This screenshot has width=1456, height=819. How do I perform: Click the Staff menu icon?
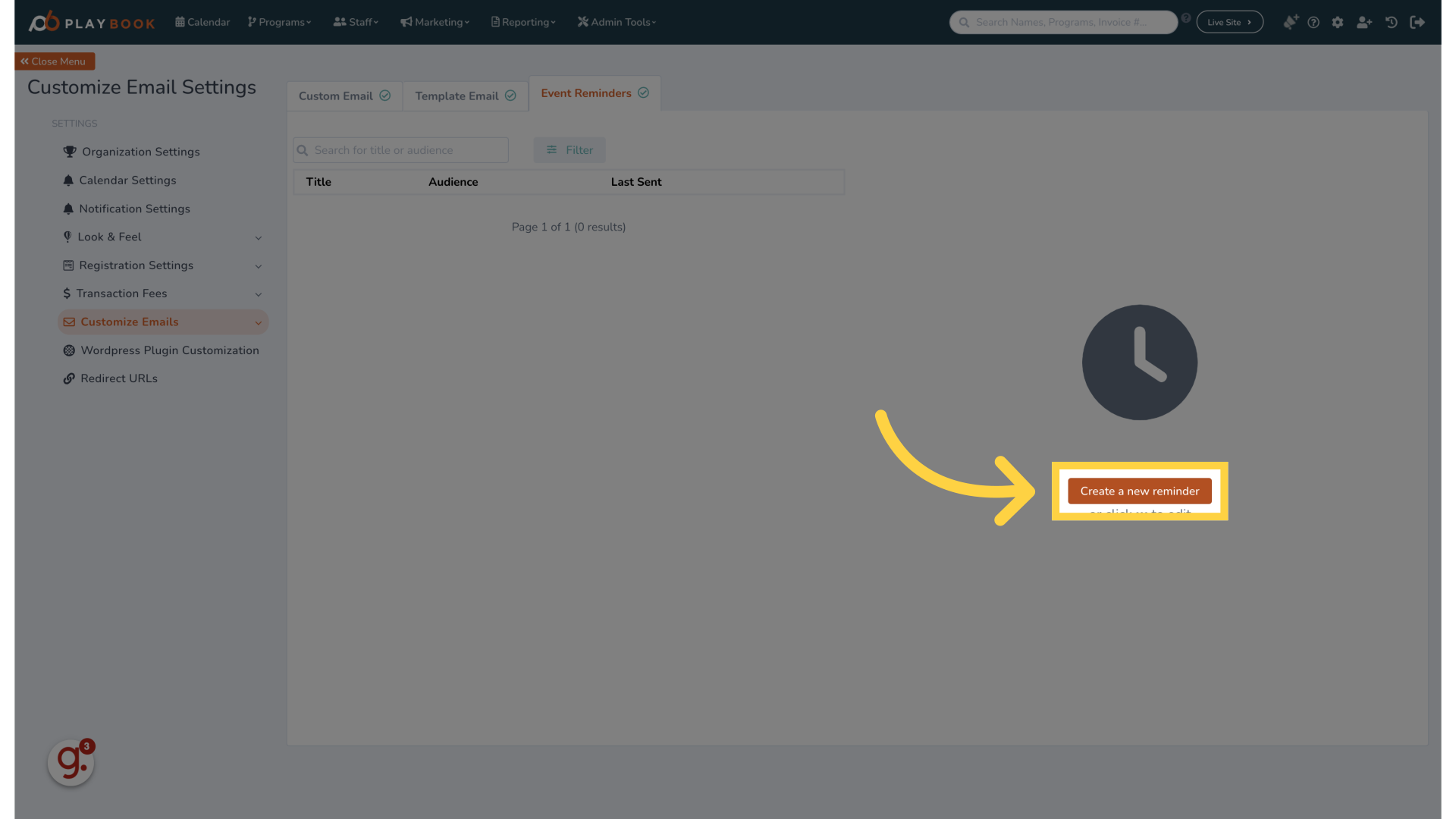[x=340, y=22]
